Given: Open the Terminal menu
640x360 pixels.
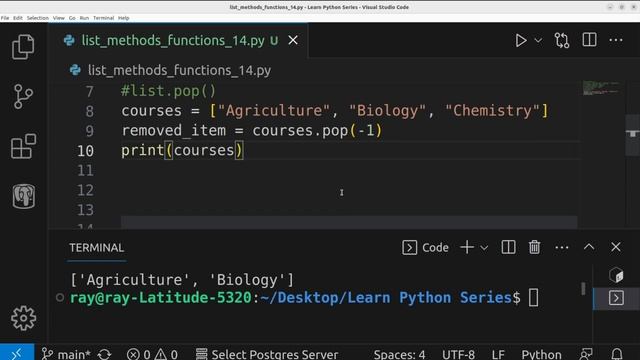Looking at the screenshot, I should coord(103,18).
